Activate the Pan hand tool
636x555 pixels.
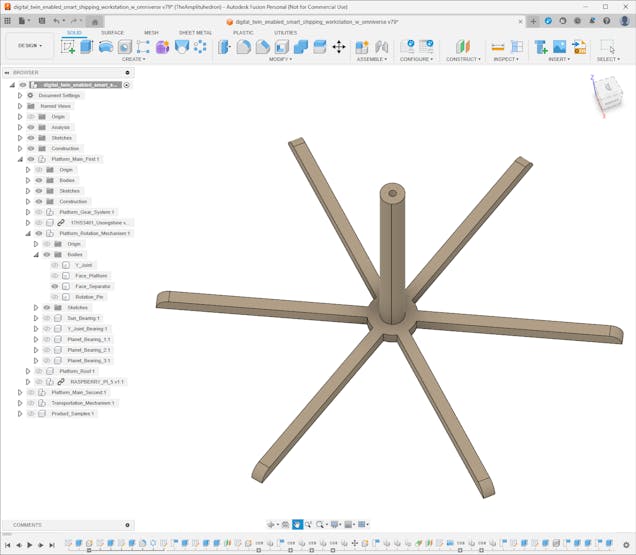coord(297,524)
